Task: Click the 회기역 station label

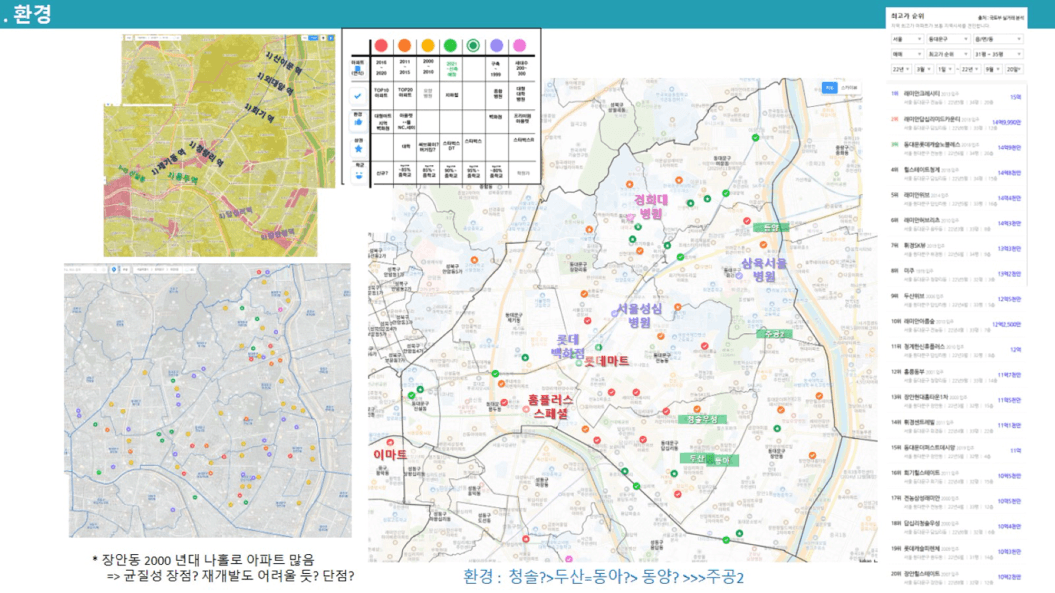Action: 259,113
